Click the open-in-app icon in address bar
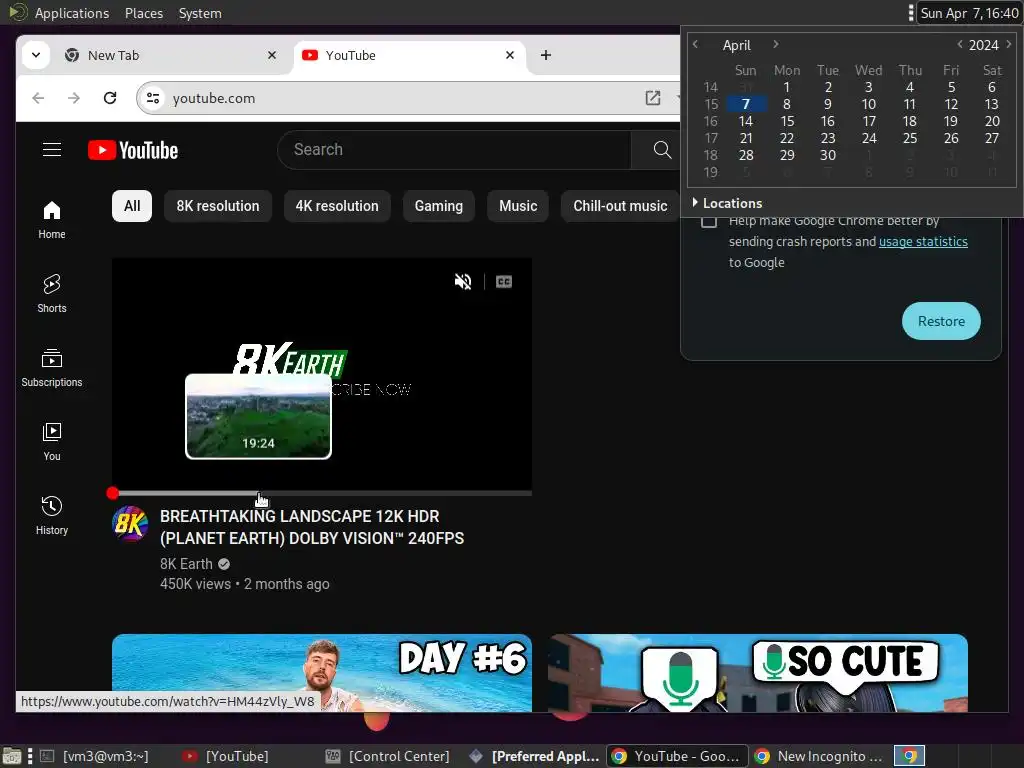The height and width of the screenshot is (768, 1024). coord(652,98)
